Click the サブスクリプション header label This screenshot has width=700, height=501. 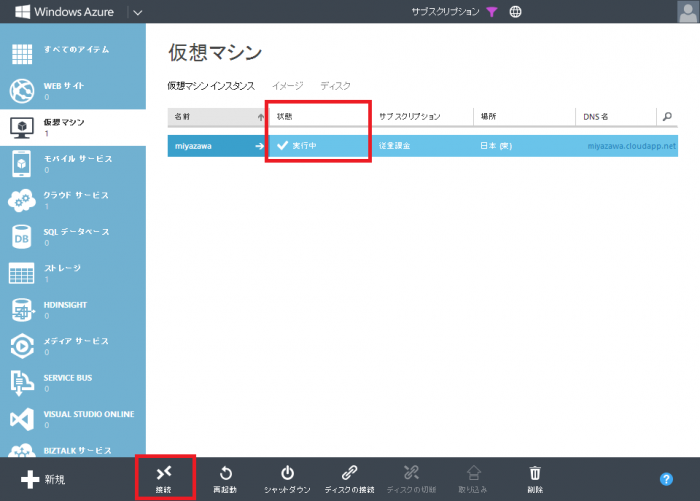(x=446, y=12)
